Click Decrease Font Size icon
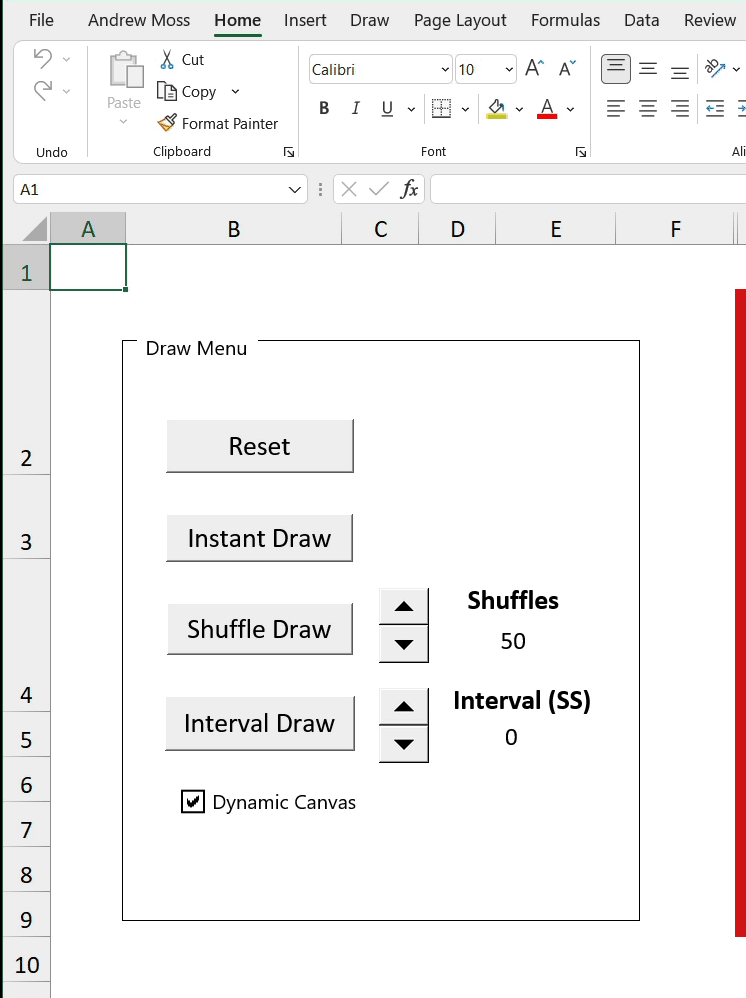The width and height of the screenshot is (746, 998). [567, 69]
